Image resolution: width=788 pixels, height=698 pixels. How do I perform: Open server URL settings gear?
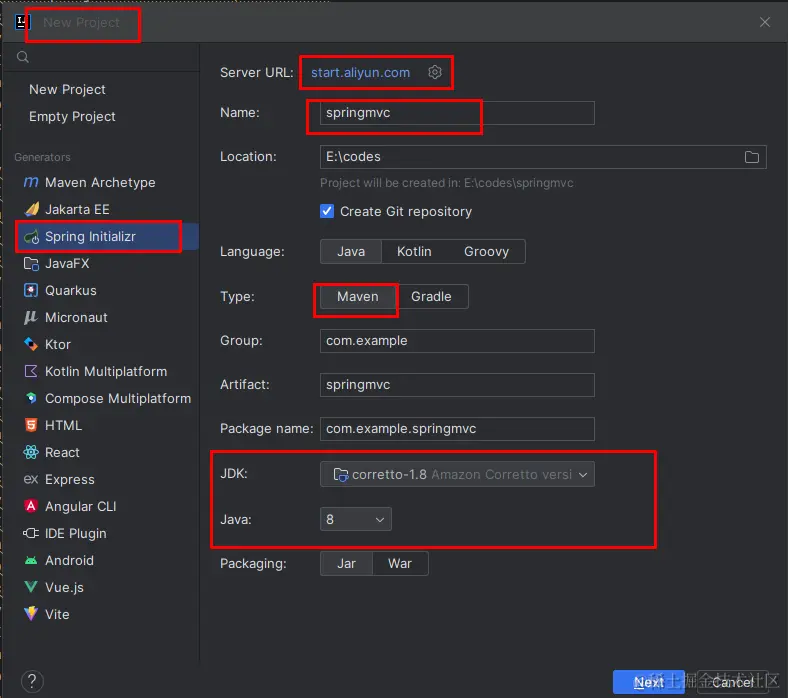435,72
